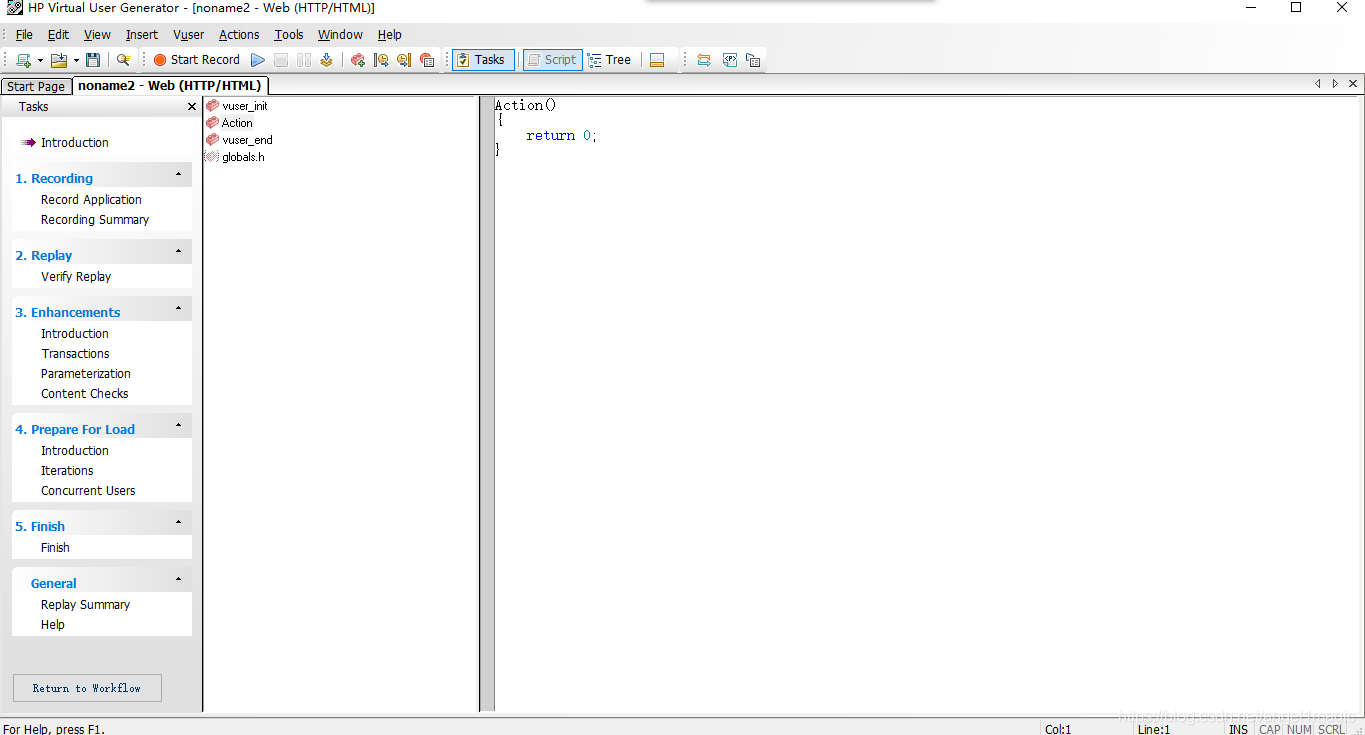Open the <P> parameter list icon
This screenshot has height=735, width=1365.
730,60
